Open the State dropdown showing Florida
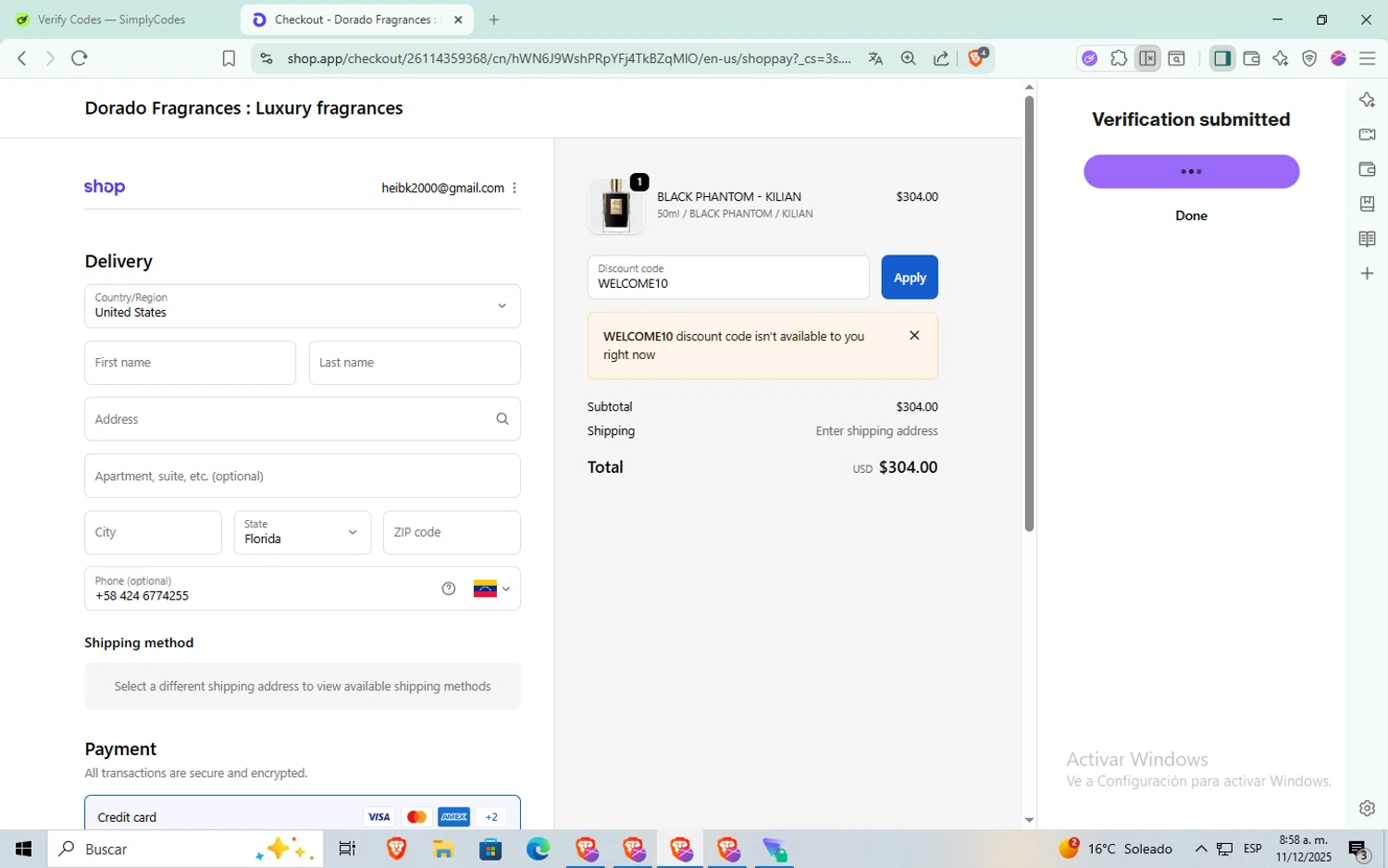Image resolution: width=1388 pixels, height=868 pixels. tap(303, 532)
